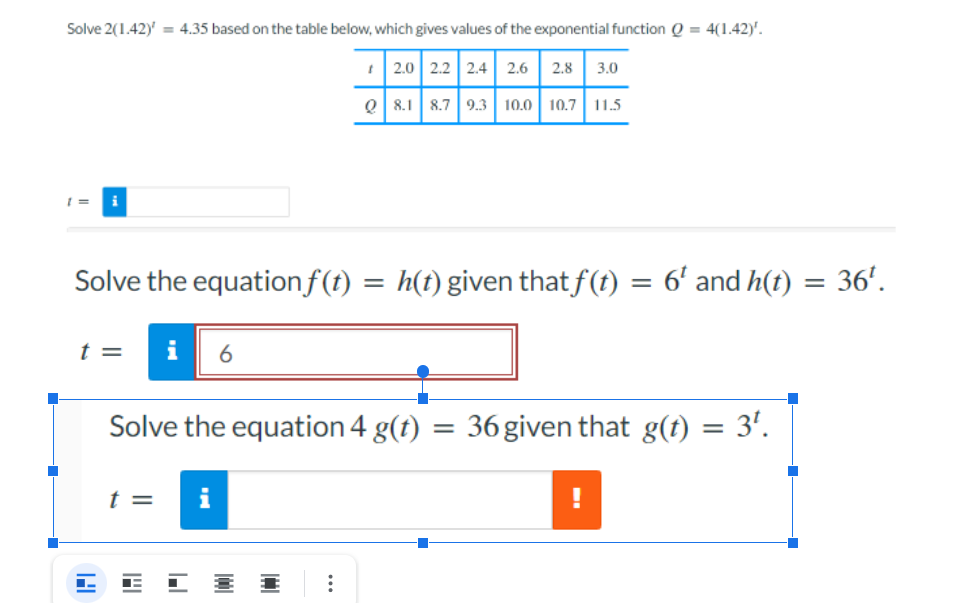Click the orange exclamation warning icon
The height and width of the screenshot is (603, 974).
coord(577,499)
